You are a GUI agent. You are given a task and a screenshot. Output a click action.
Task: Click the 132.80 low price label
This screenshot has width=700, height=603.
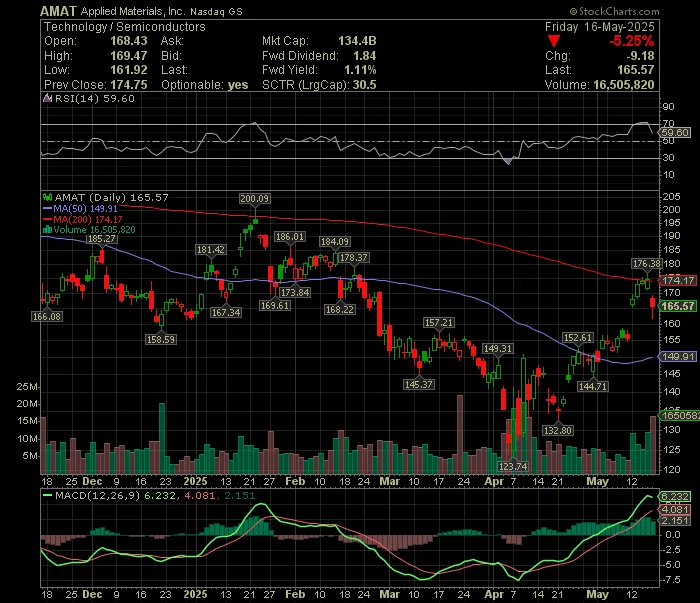tap(558, 431)
